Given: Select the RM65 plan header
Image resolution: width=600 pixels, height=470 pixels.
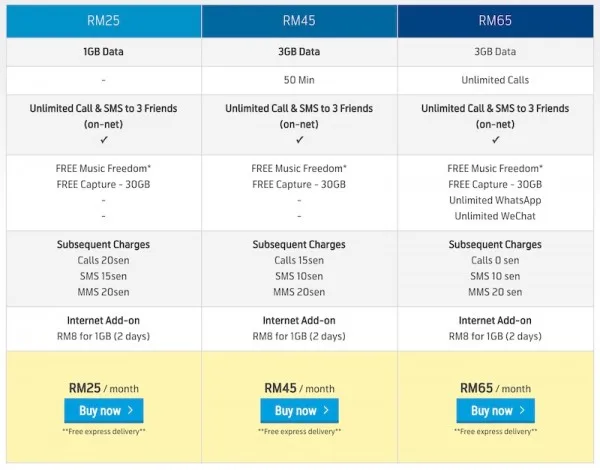Looking at the screenshot, I should point(496,21).
